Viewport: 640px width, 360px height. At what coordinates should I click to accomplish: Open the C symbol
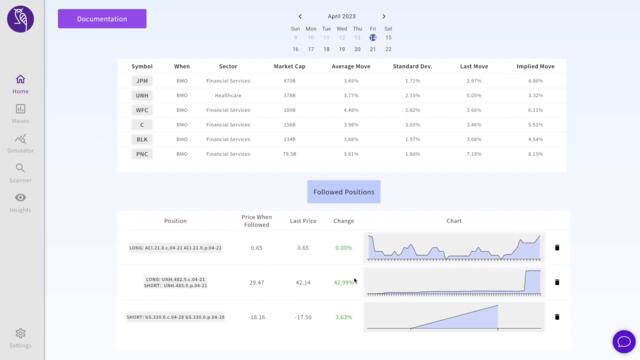point(142,125)
